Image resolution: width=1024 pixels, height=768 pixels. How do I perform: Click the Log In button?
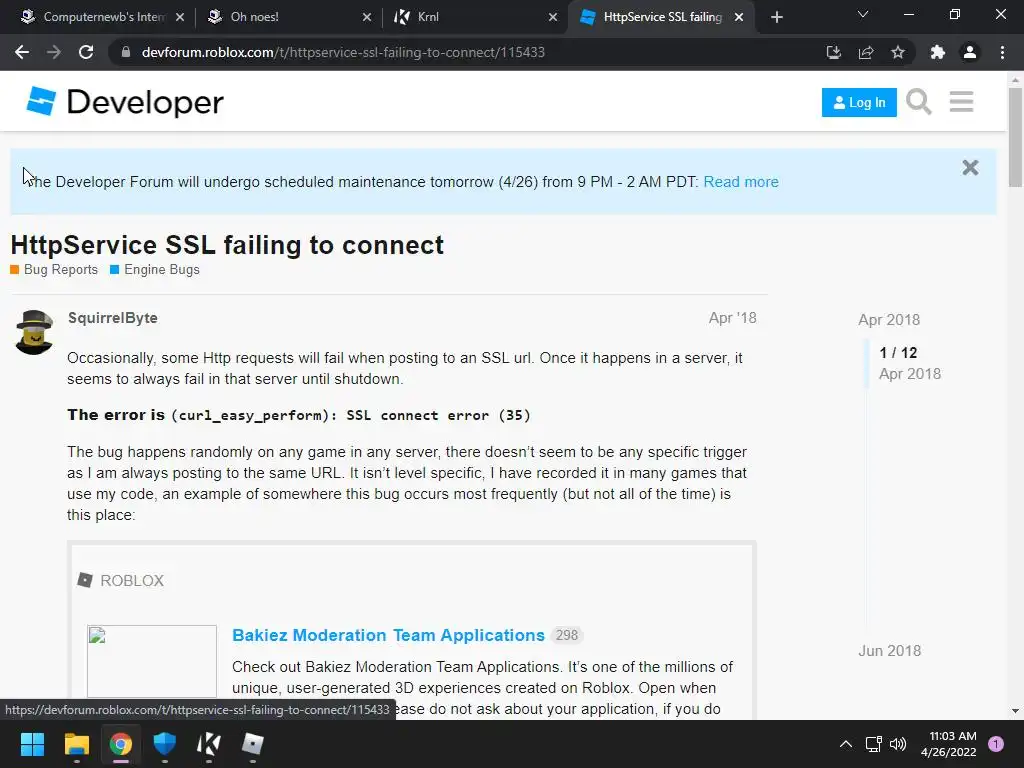[859, 103]
